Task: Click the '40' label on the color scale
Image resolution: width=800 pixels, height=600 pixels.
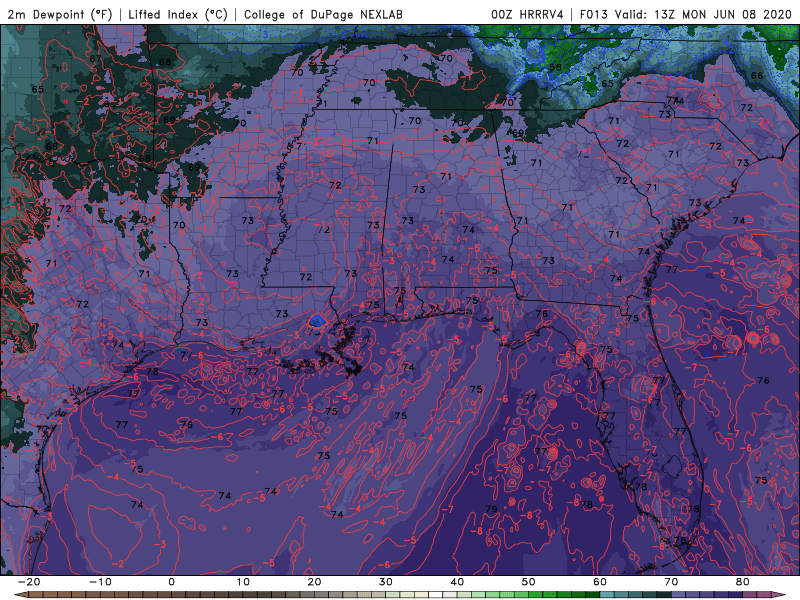Action: click(457, 582)
